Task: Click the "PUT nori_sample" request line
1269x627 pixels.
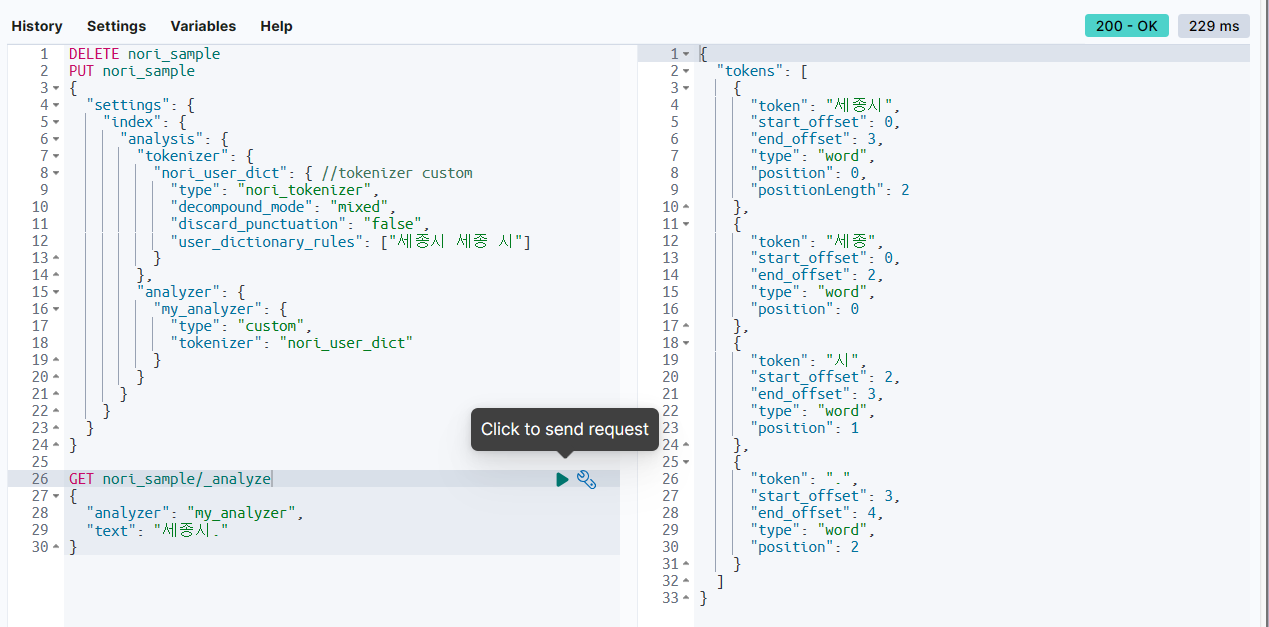Action: (132, 71)
